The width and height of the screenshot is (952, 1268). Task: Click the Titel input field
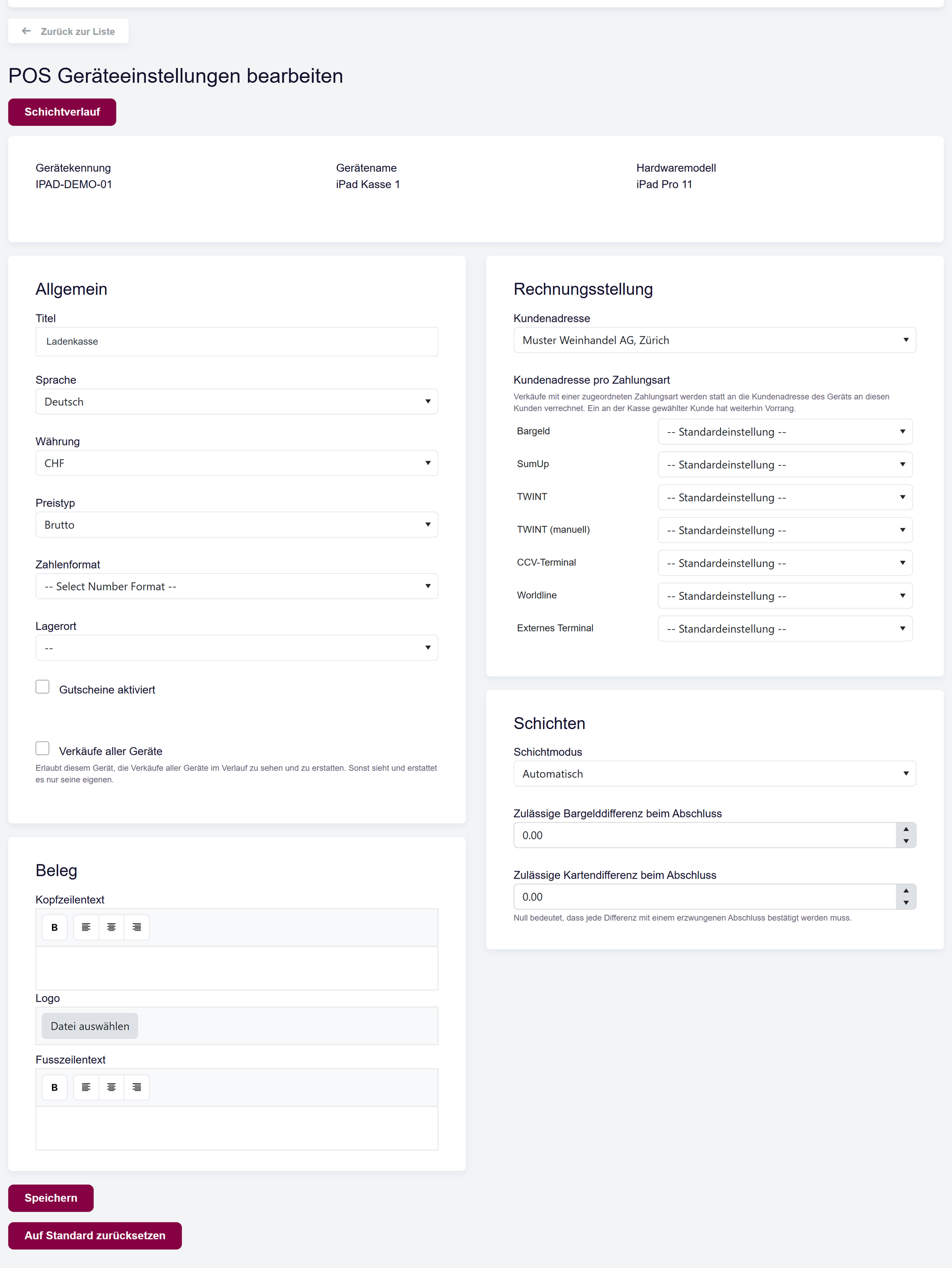(x=237, y=341)
